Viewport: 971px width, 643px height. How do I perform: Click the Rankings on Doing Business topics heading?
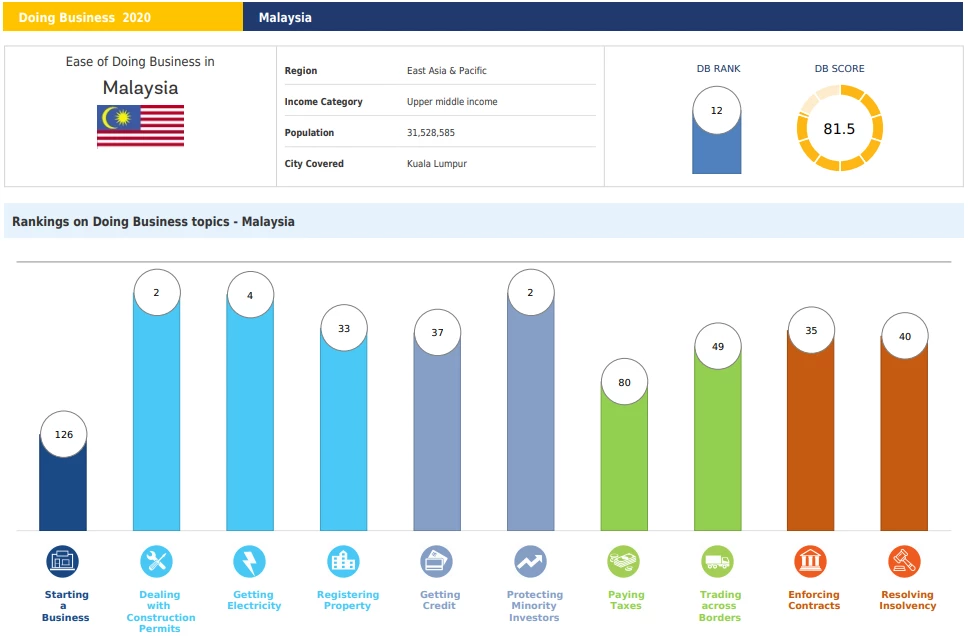pyautogui.click(x=154, y=222)
